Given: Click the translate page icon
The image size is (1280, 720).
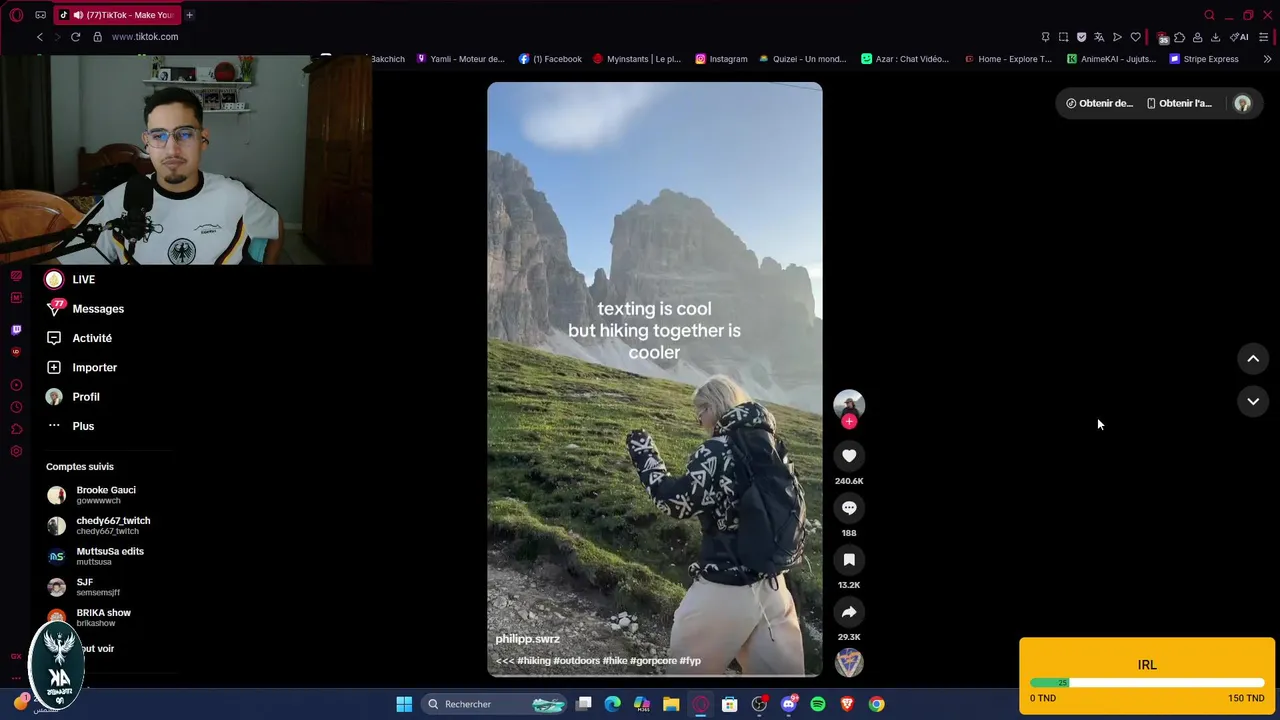Looking at the screenshot, I should tap(1099, 37).
